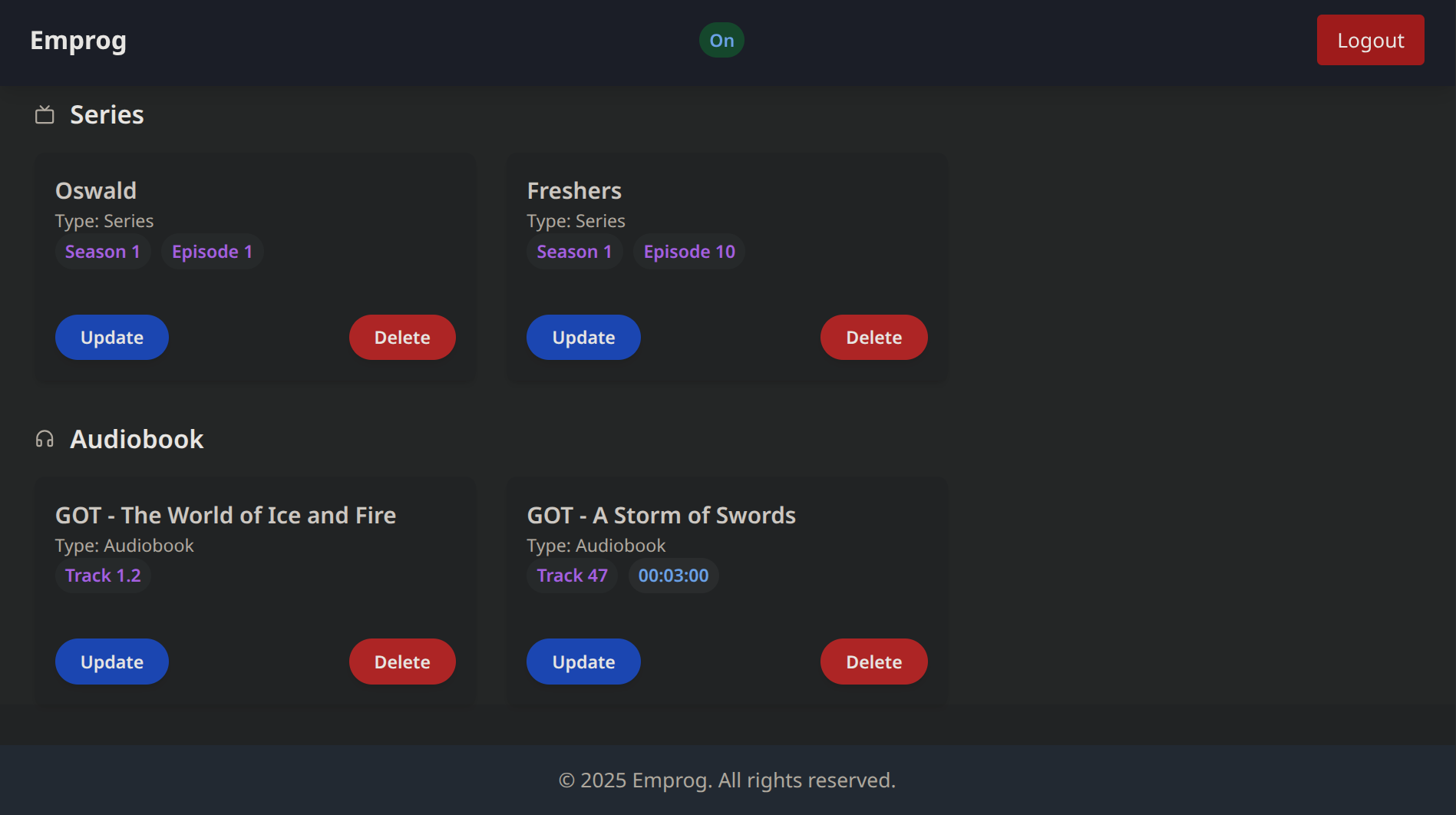The image size is (1456, 815).
Task: Click the Track 1.2 badge
Action: [x=103, y=576]
